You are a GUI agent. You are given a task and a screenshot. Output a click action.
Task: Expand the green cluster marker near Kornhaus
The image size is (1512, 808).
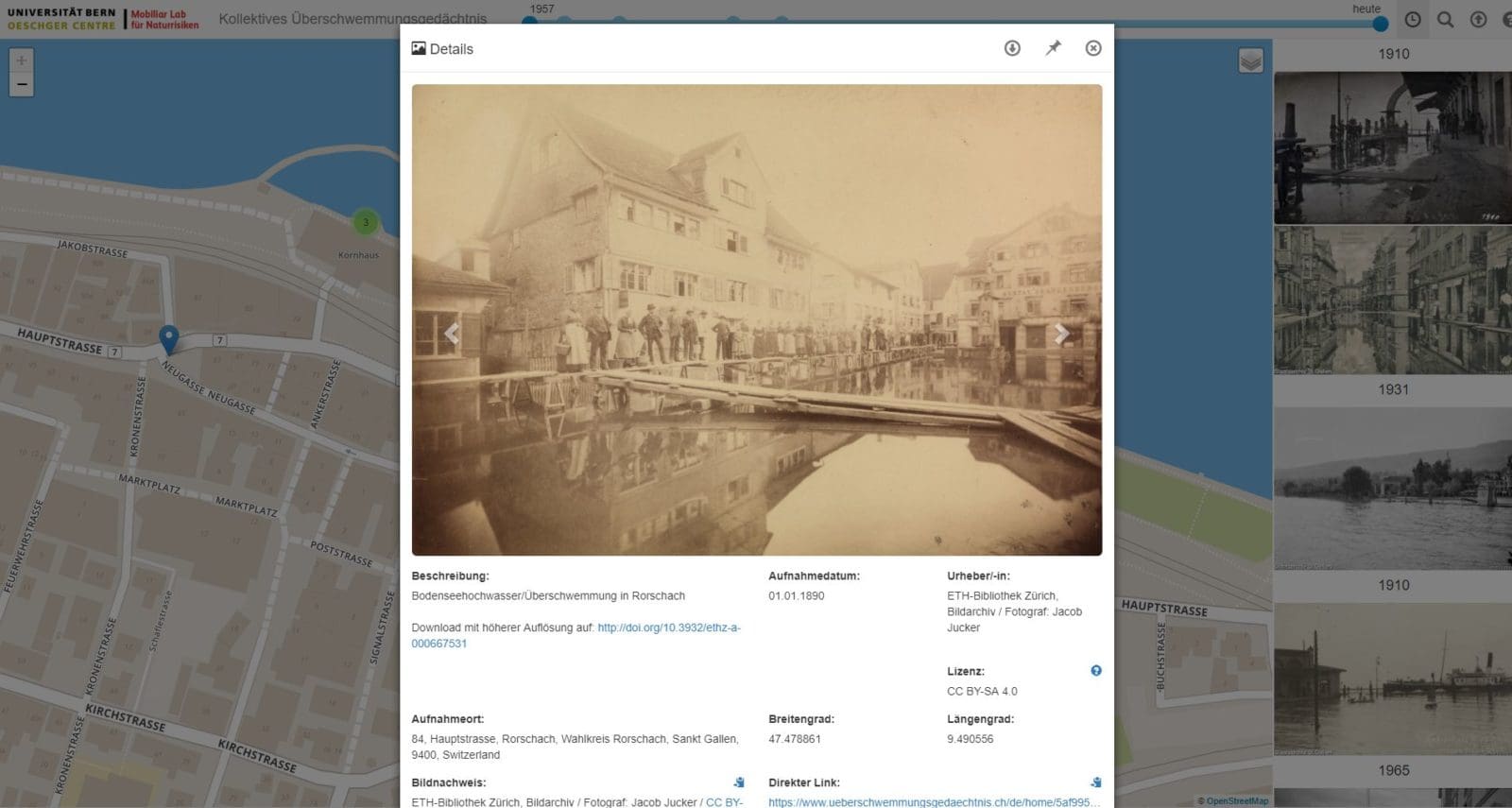tap(366, 223)
